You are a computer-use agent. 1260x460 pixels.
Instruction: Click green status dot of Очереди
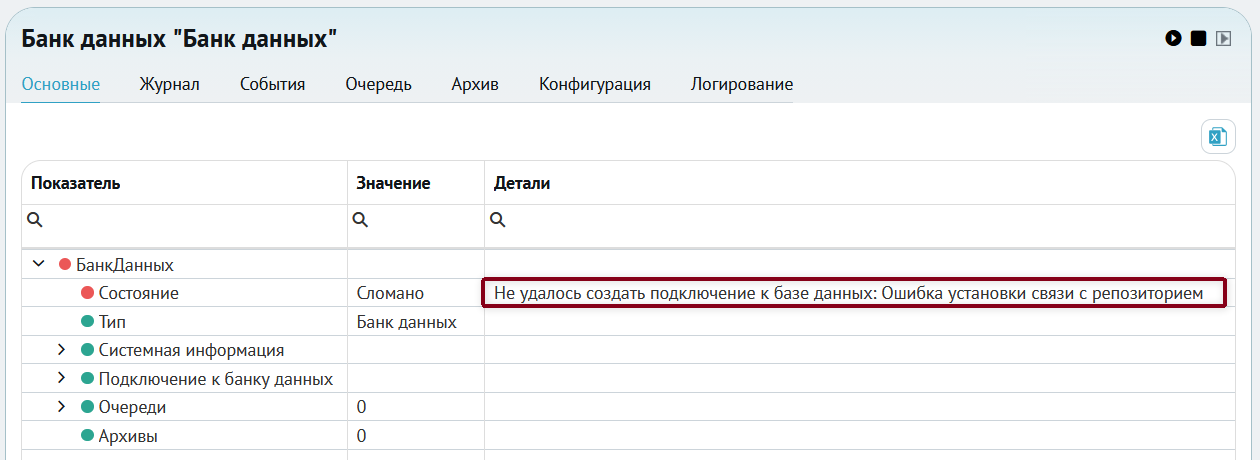click(x=87, y=407)
